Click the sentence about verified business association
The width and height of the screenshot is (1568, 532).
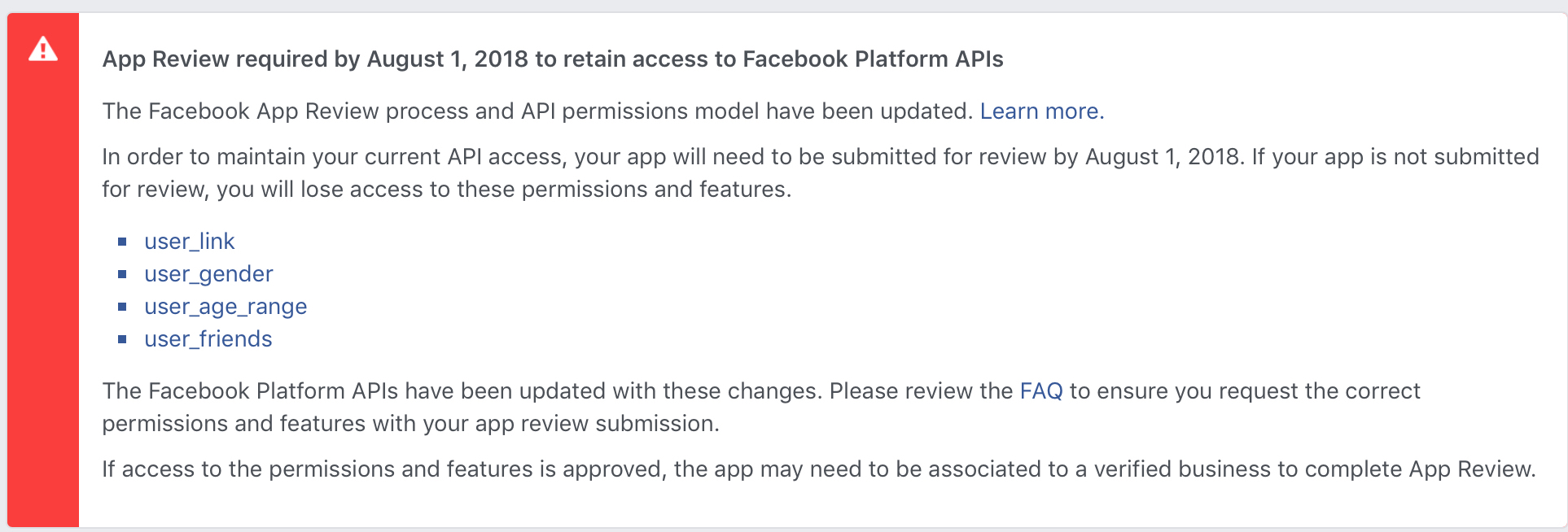point(819,469)
